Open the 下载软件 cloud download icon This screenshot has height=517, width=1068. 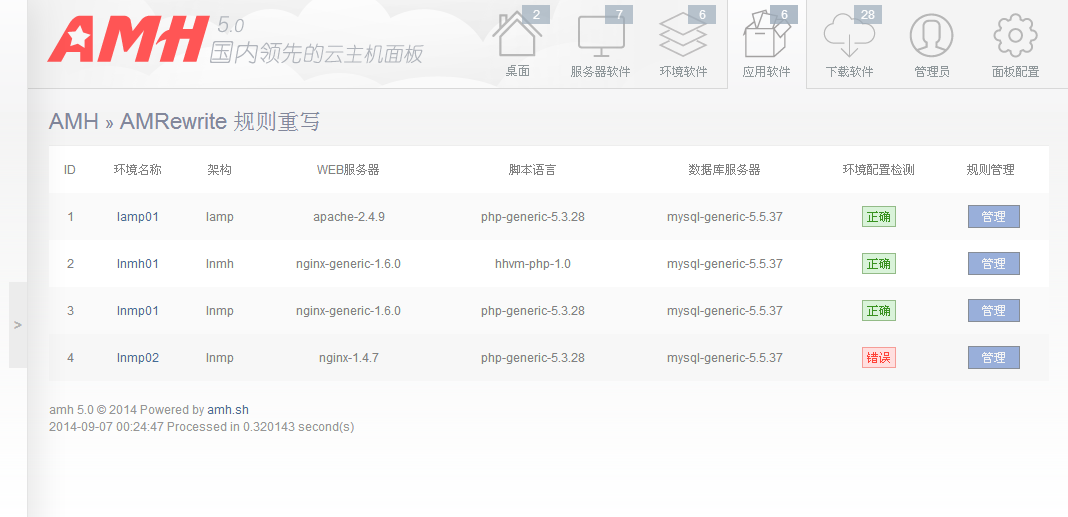849,38
